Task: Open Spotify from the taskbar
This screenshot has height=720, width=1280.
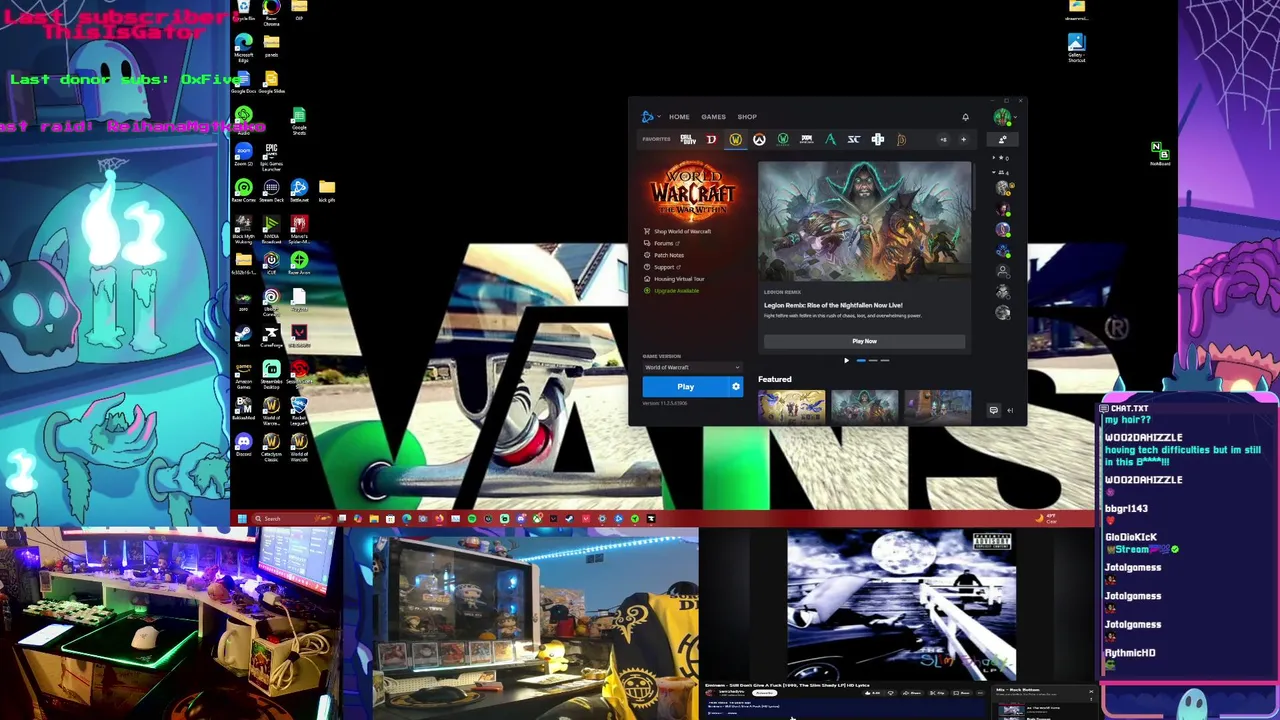Action: 472,518
